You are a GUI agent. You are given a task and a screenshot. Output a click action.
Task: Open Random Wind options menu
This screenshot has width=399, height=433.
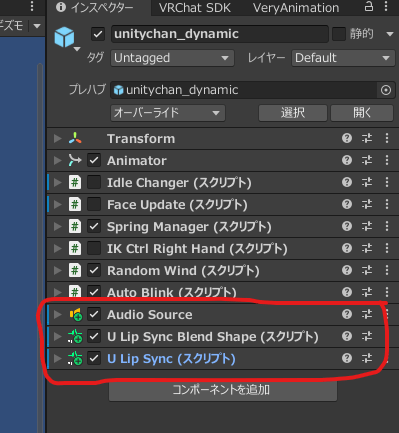[387, 270]
